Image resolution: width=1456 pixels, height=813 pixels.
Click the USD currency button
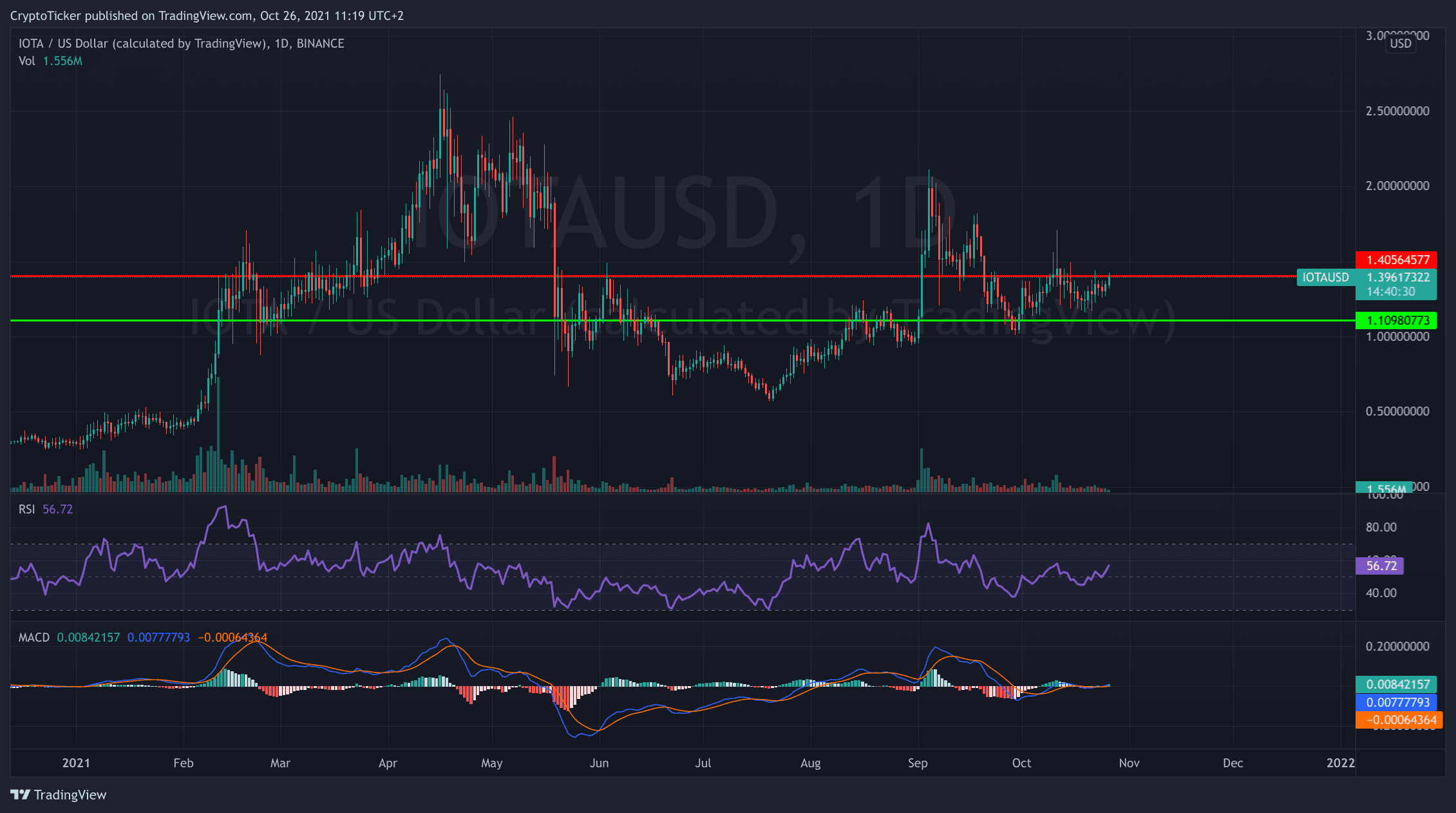point(1400,44)
